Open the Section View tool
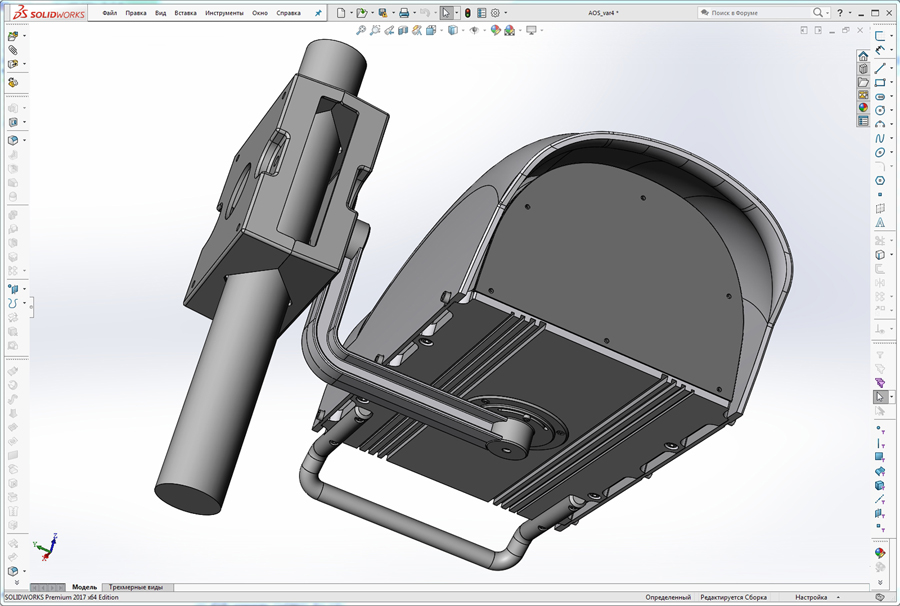Viewport: 900px width, 606px height. click(402, 30)
